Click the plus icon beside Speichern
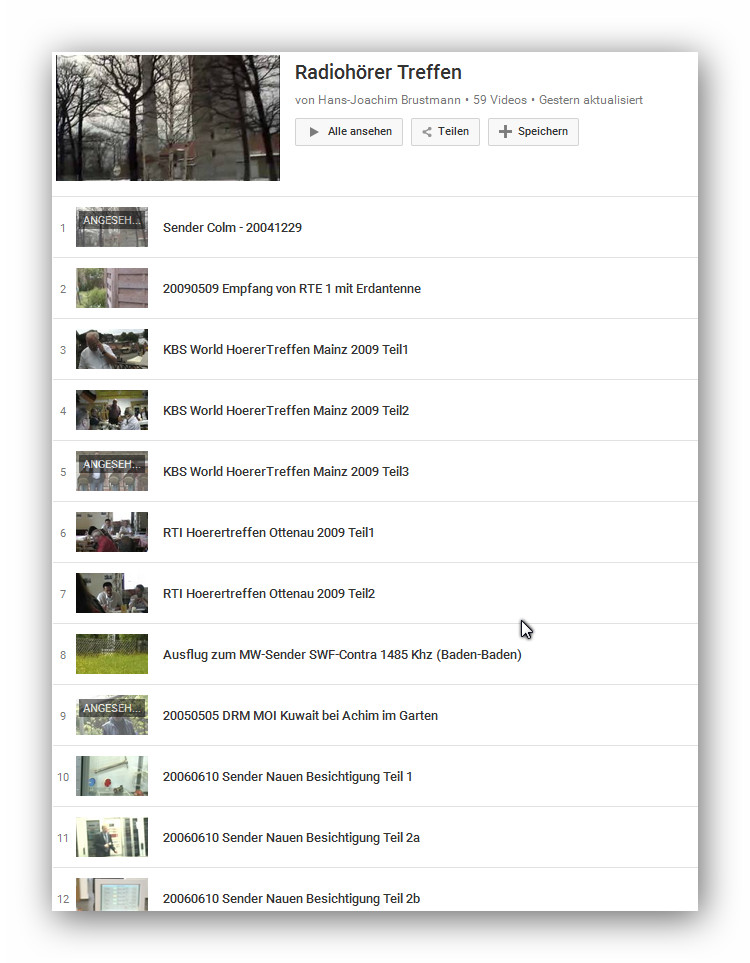This screenshot has width=750, height=963. coord(505,132)
